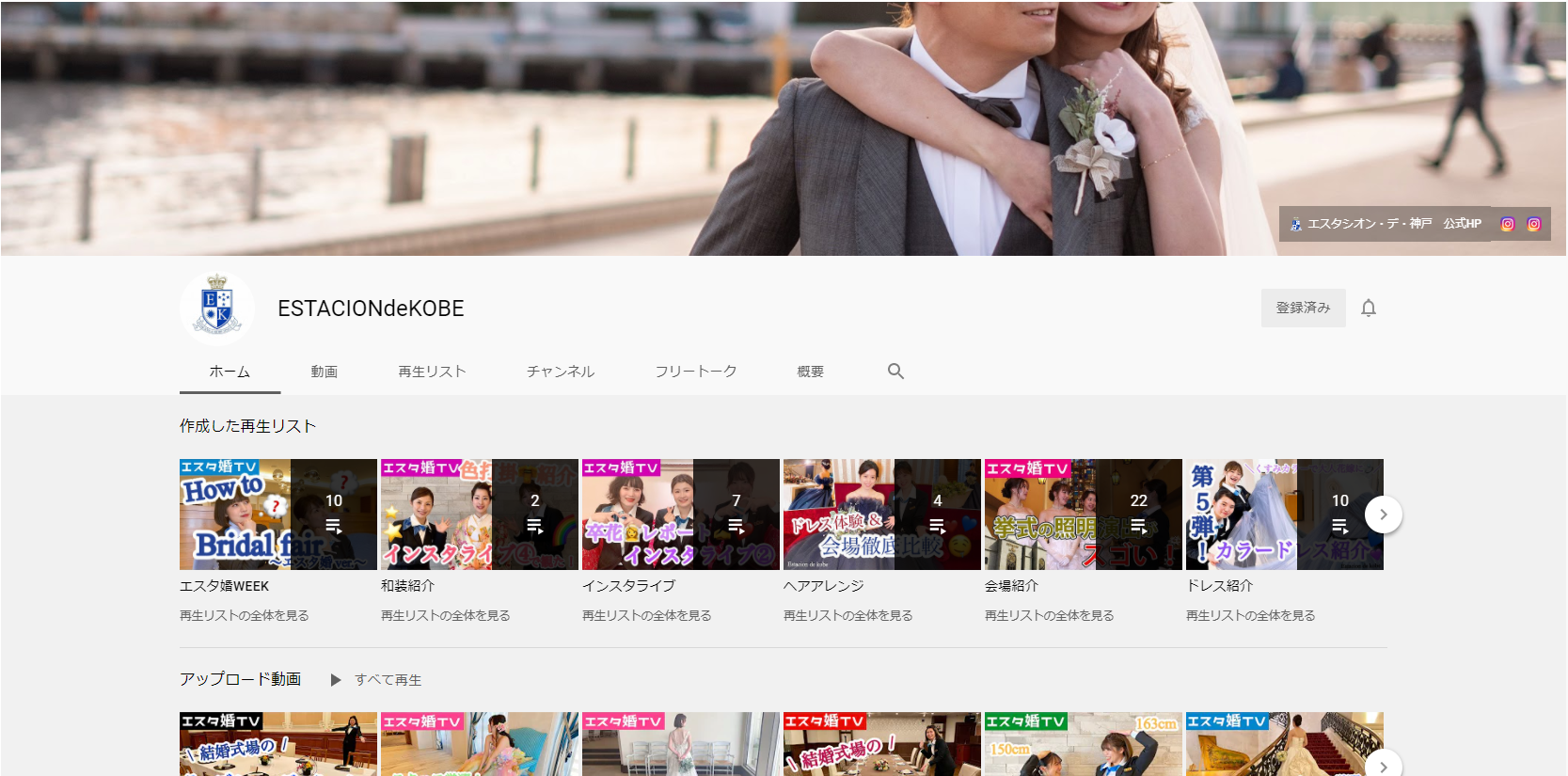Image resolution: width=1568 pixels, height=776 pixels.
Task: View full playlist under インスタライブ
Action: (x=647, y=616)
